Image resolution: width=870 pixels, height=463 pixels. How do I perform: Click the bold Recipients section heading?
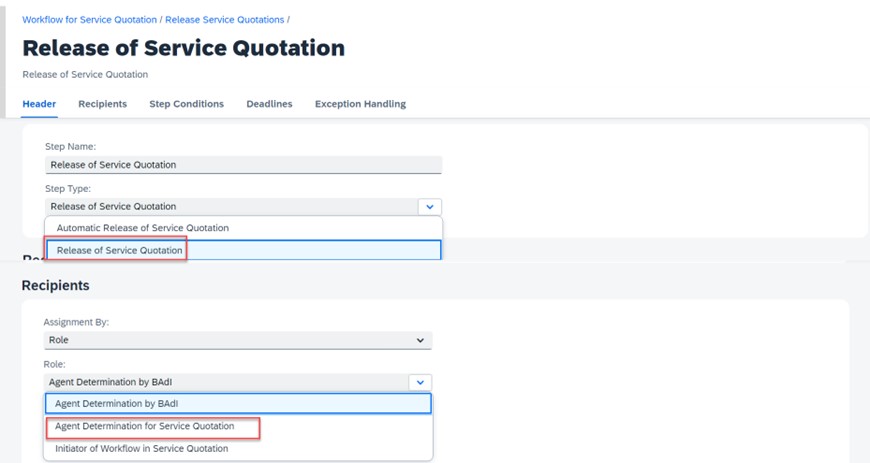point(55,285)
